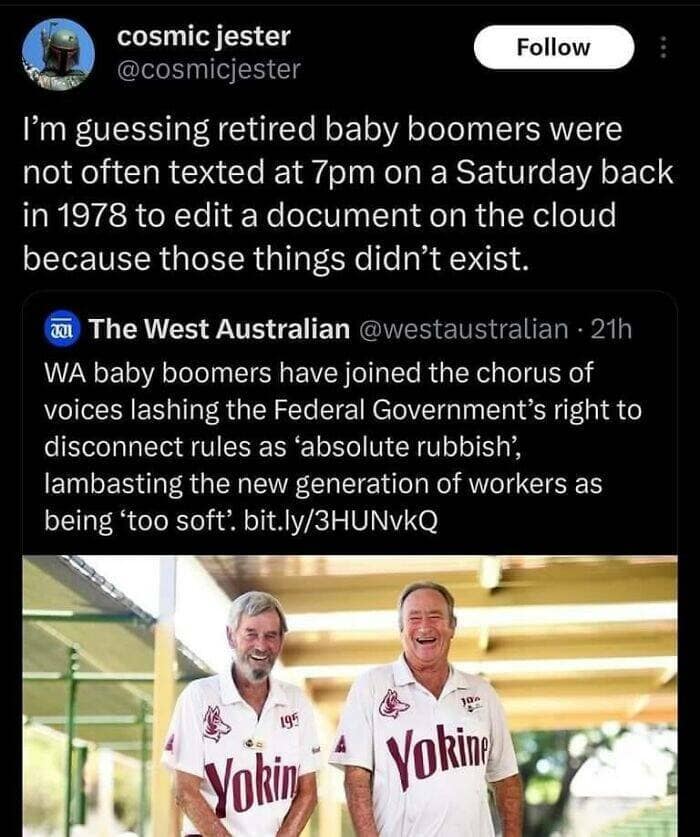Expand the photo of the two men
Screen dimensions: 700x837
350,696
